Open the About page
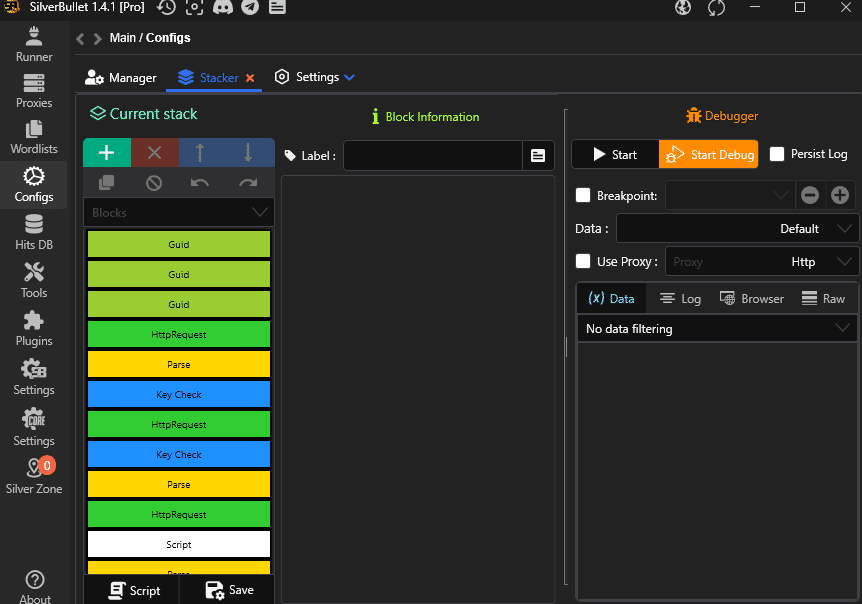This screenshot has height=604, width=862. tap(35, 587)
